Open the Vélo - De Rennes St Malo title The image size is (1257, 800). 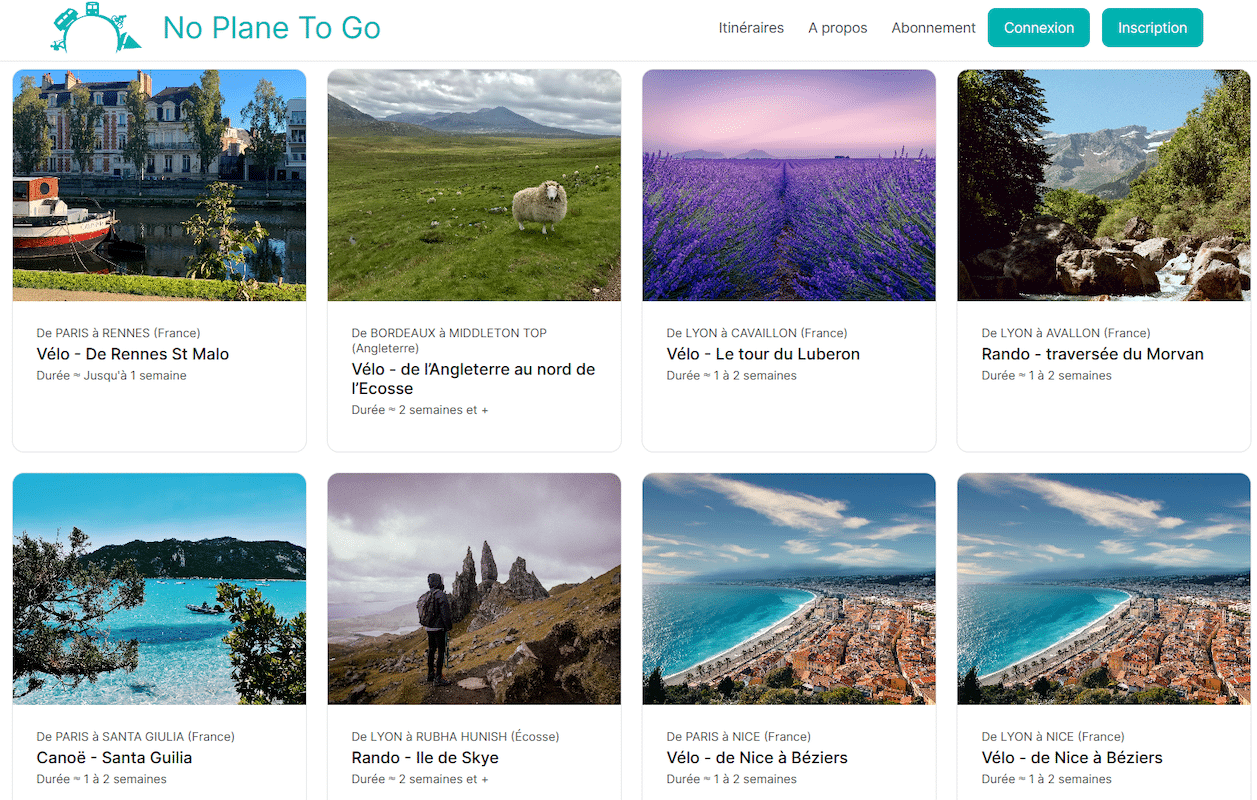[133, 354]
